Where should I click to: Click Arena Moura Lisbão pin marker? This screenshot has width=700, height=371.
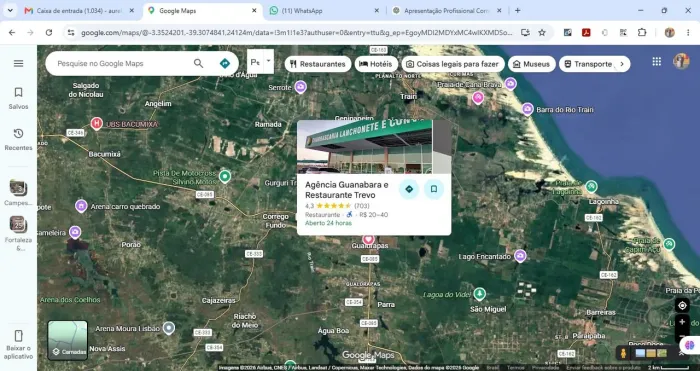click(x=168, y=328)
